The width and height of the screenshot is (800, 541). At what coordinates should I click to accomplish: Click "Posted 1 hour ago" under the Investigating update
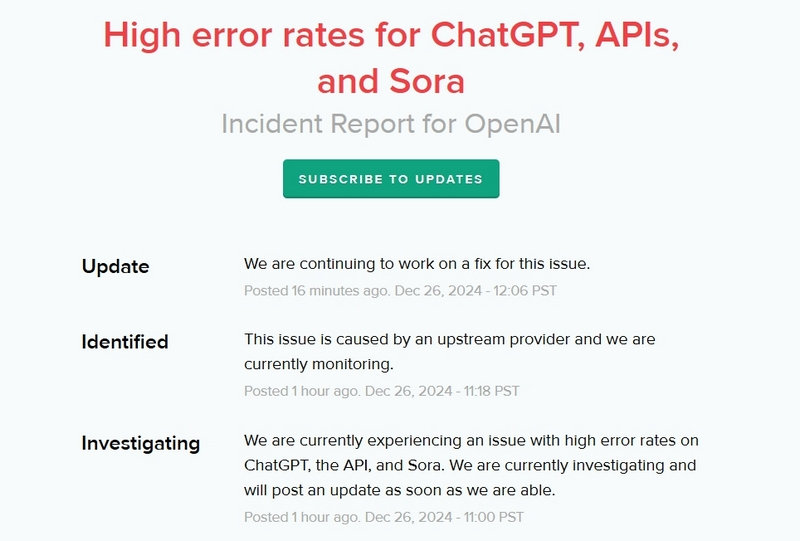[x=301, y=517]
